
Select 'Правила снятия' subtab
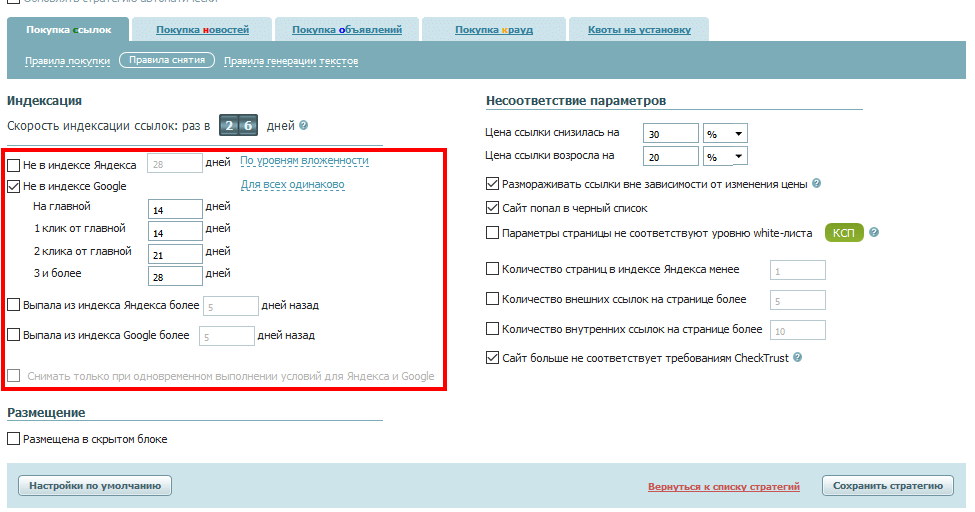167,60
